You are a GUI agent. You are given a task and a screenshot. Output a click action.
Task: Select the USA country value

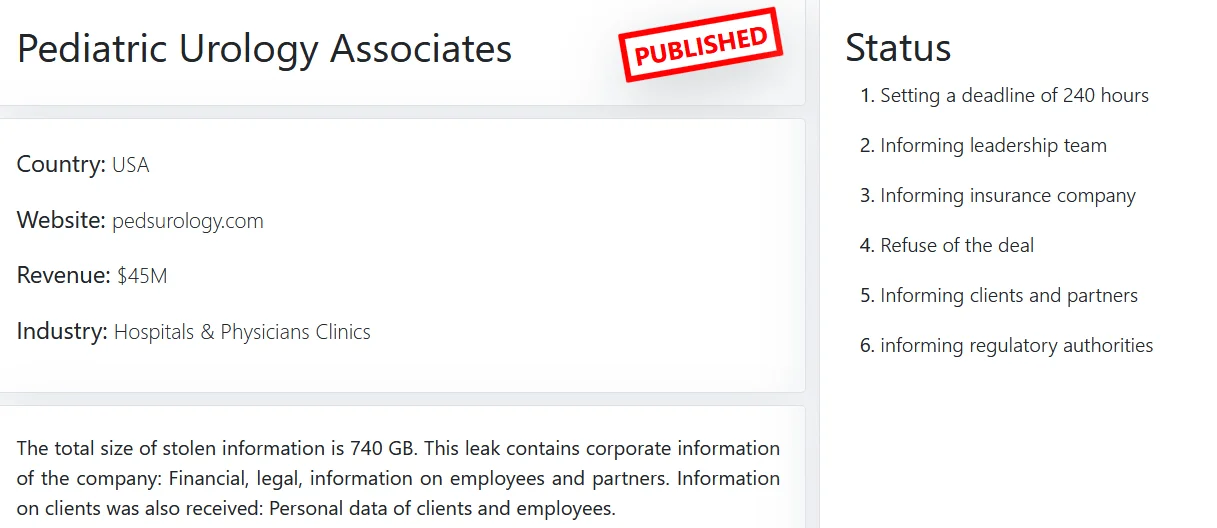coord(131,166)
